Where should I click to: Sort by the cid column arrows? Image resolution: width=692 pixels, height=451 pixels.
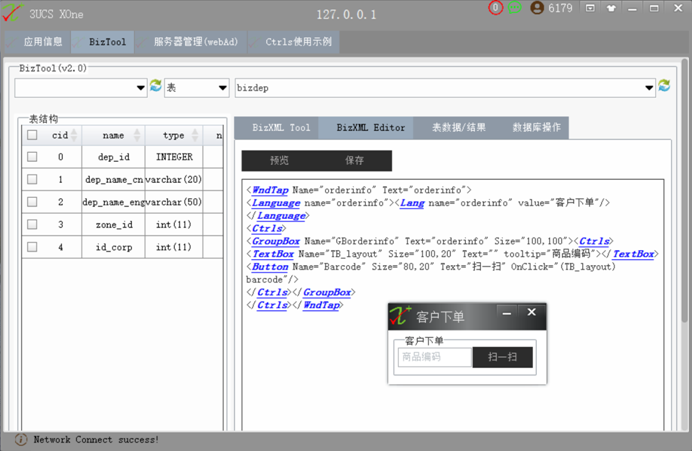click(x=74, y=135)
